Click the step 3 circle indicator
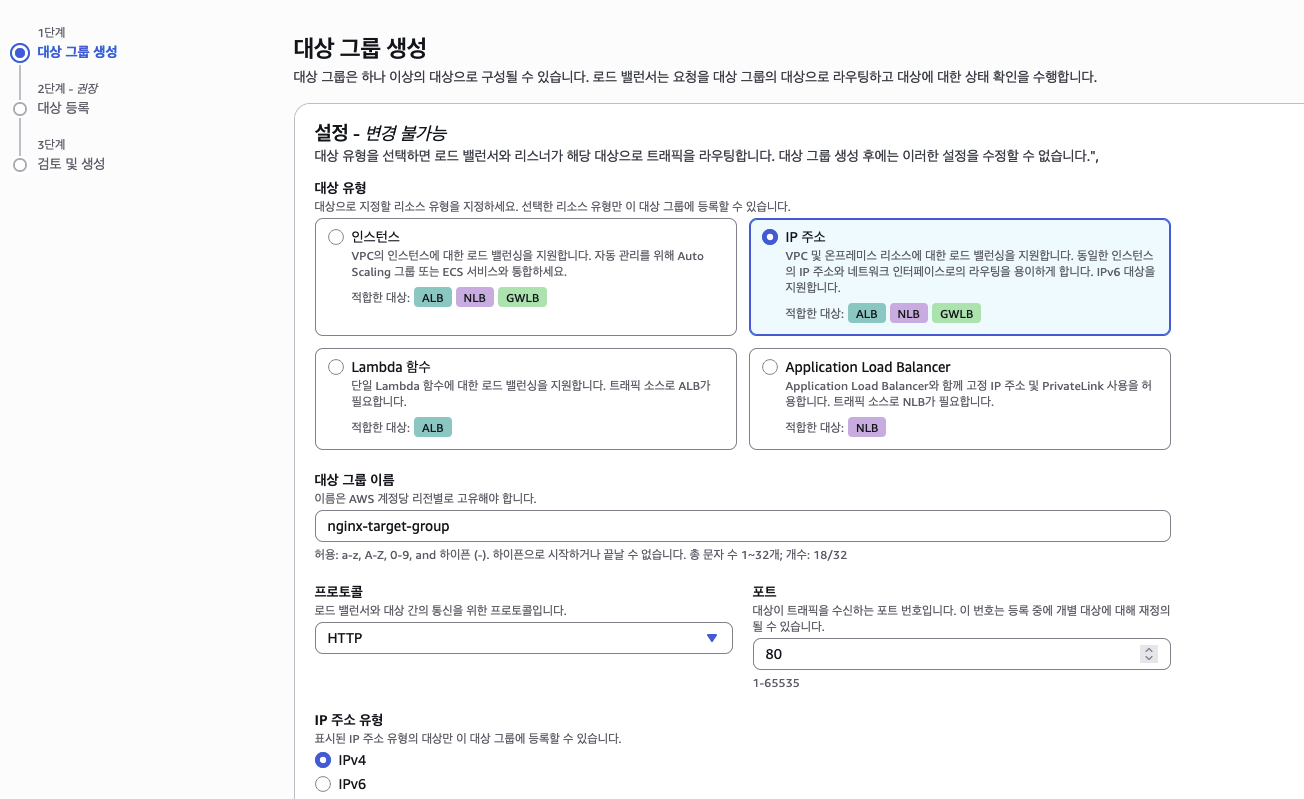This screenshot has height=799, width=1304. tap(20, 164)
